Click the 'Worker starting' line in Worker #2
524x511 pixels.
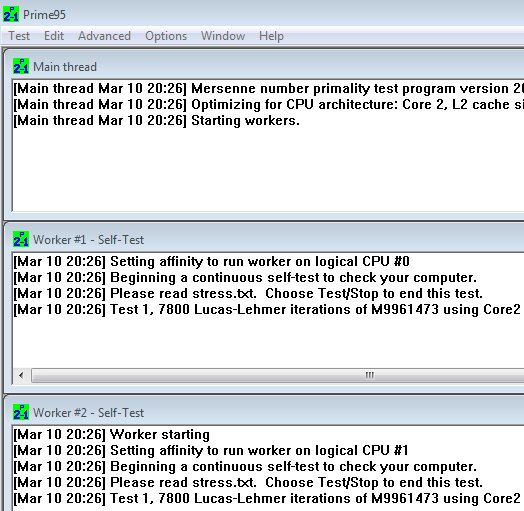click(x=112, y=434)
